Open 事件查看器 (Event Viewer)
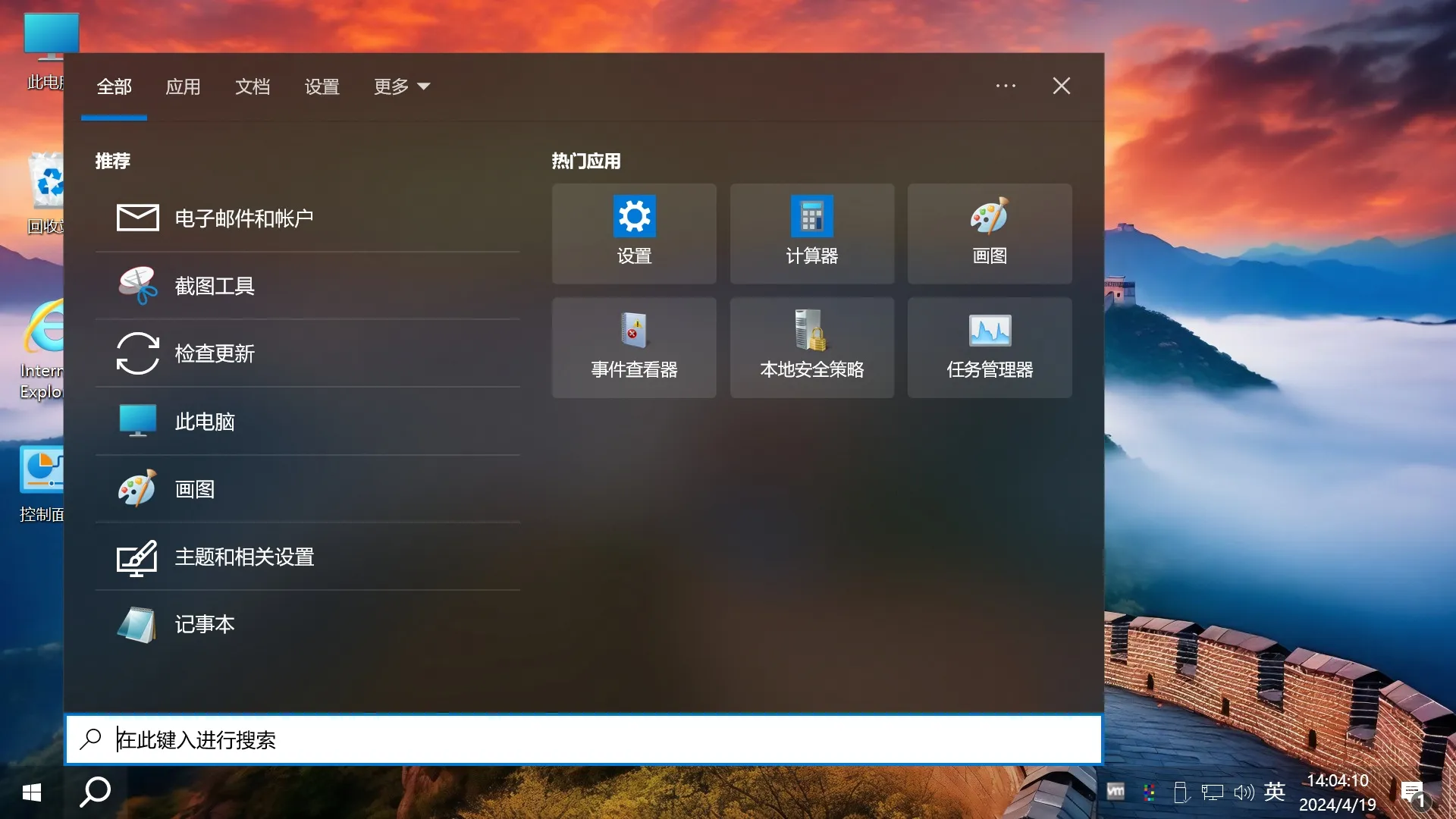Screen dimensions: 1456x819 [634, 346]
